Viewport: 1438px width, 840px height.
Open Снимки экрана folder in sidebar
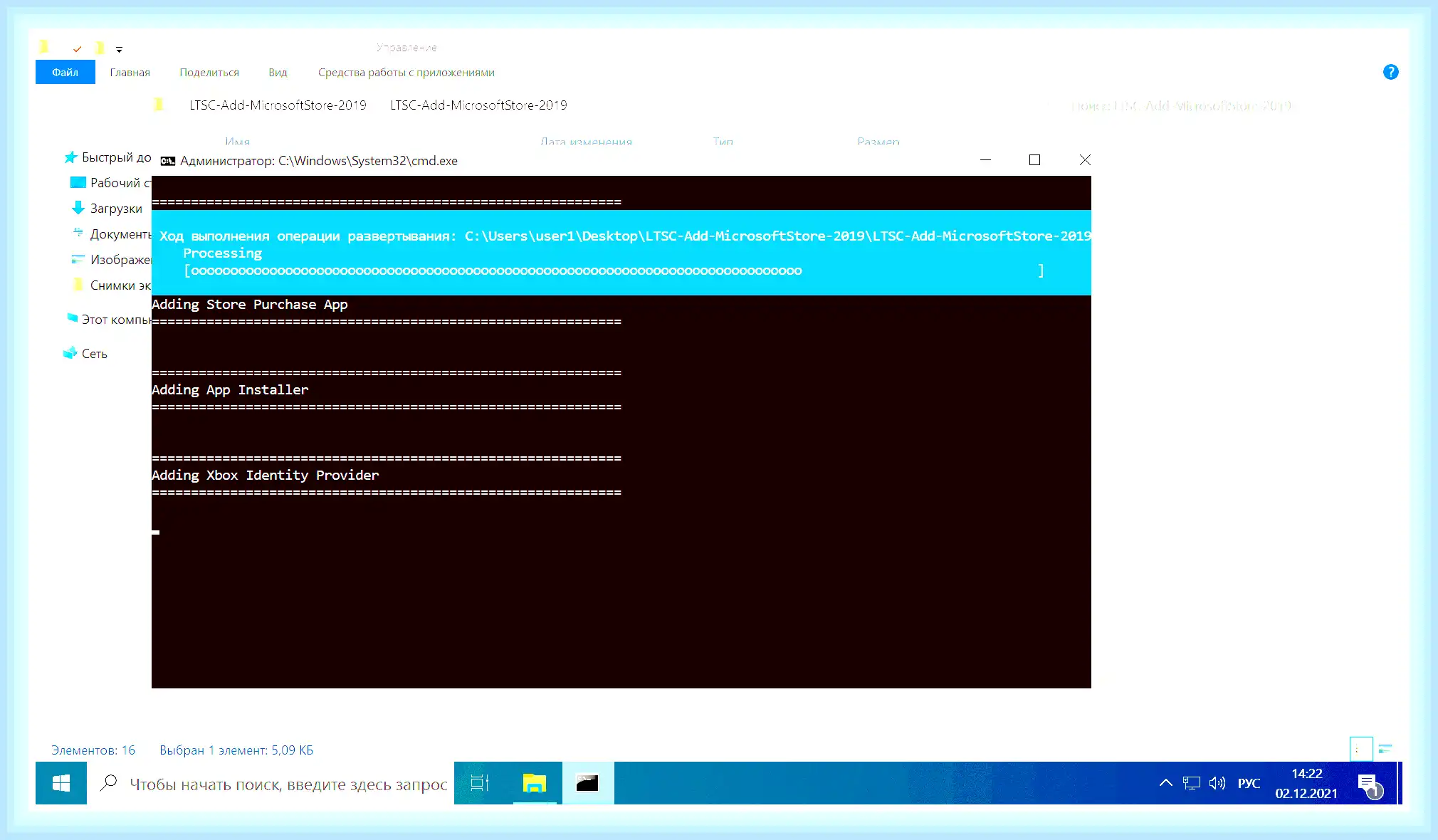point(111,285)
